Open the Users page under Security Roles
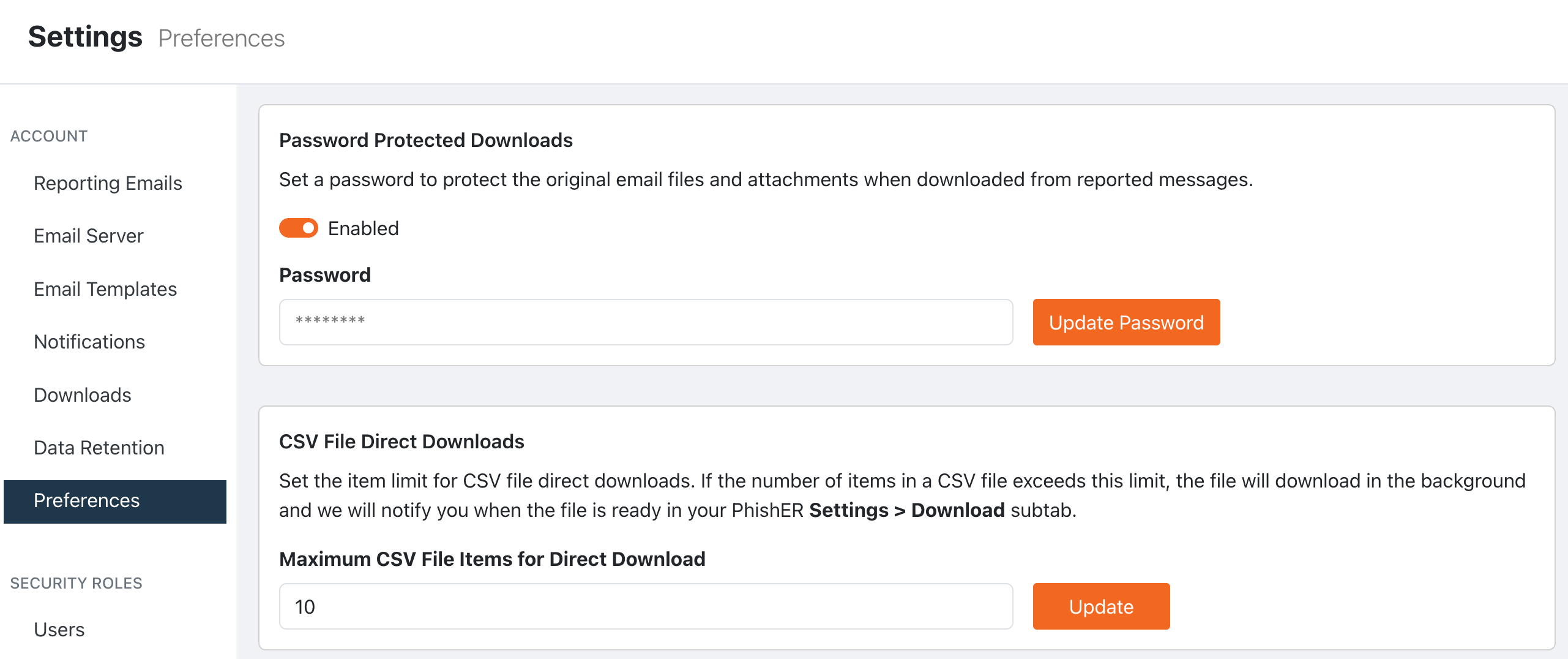The width and height of the screenshot is (1568, 659). coord(59,629)
